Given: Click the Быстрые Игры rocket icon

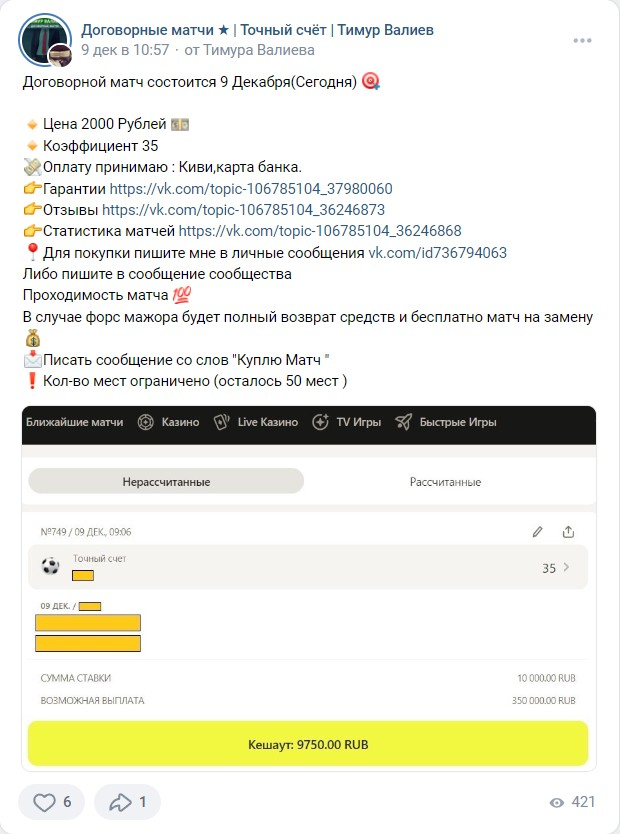Looking at the screenshot, I should point(403,422).
